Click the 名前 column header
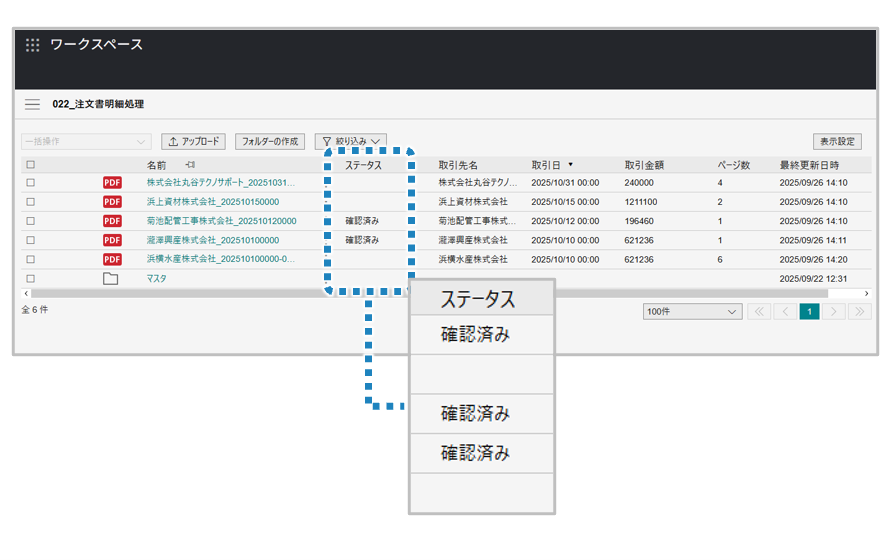891x560 pixels. pyautogui.click(x=156, y=165)
